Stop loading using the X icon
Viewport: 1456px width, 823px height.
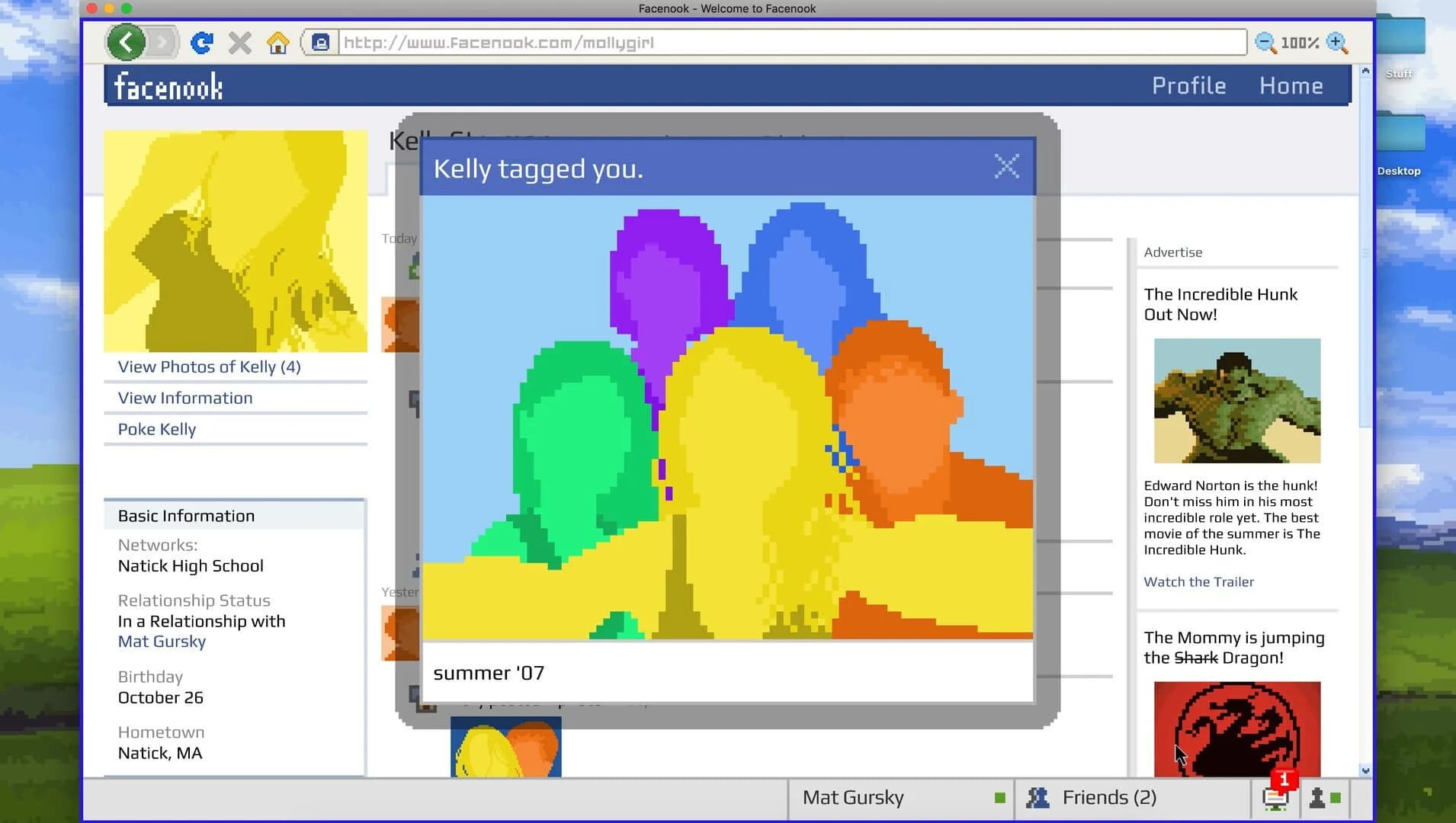240,42
